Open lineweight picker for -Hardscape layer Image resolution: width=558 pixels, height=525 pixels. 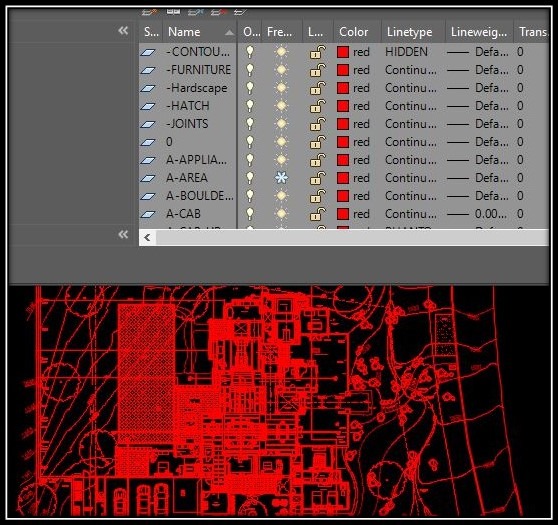click(478, 88)
